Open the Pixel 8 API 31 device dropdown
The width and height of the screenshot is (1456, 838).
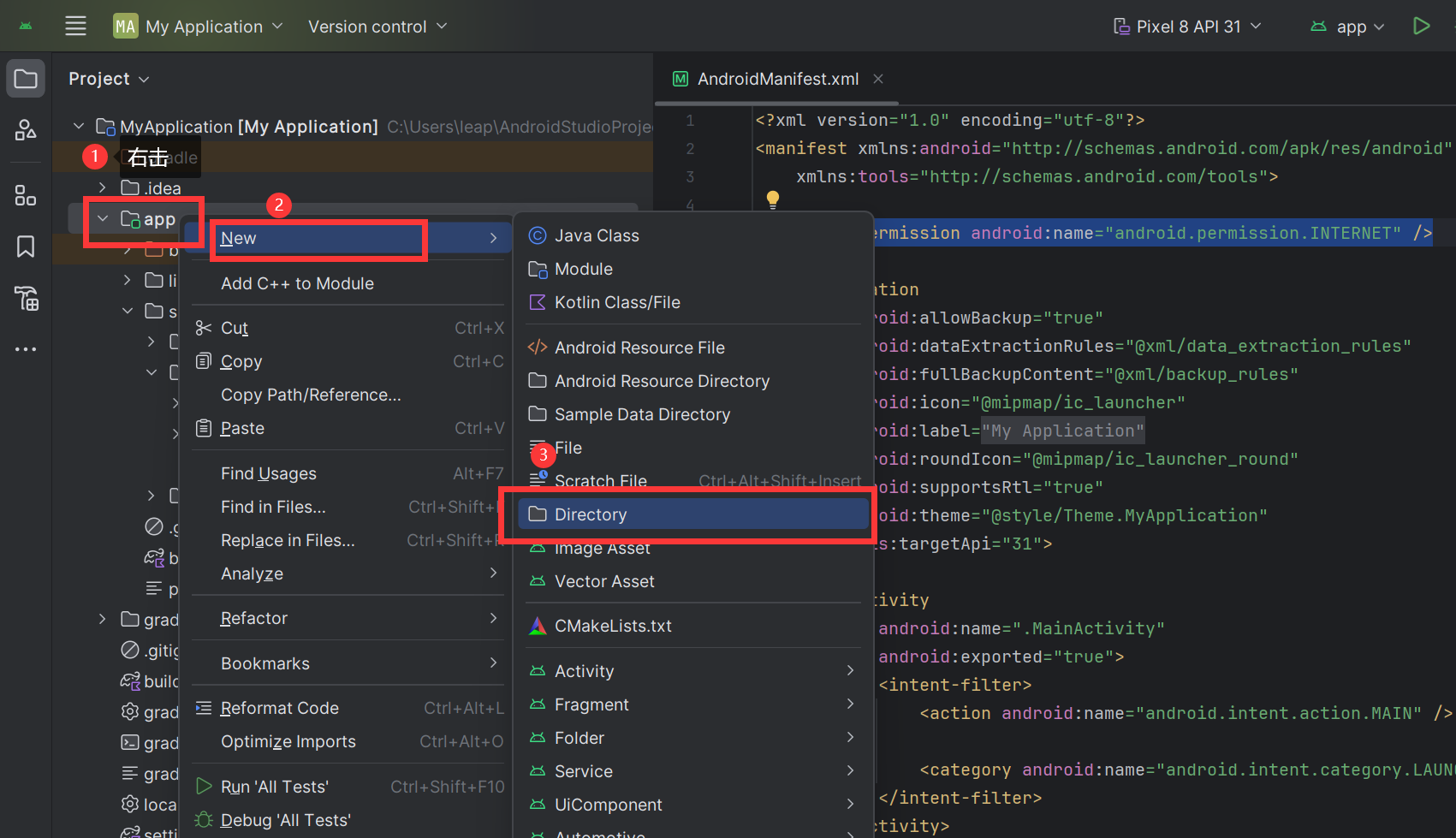coord(1188,27)
